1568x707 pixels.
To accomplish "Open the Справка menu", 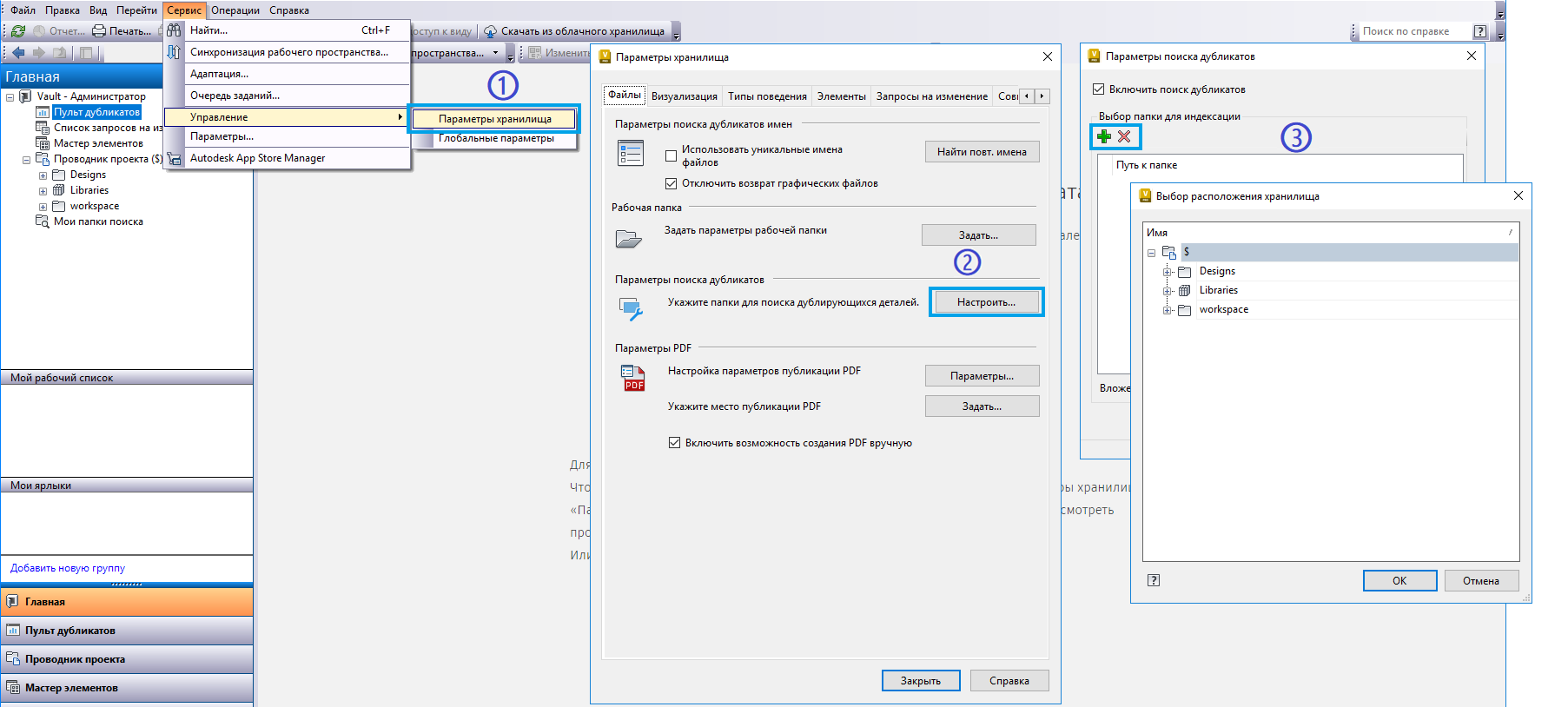I will 289,10.
